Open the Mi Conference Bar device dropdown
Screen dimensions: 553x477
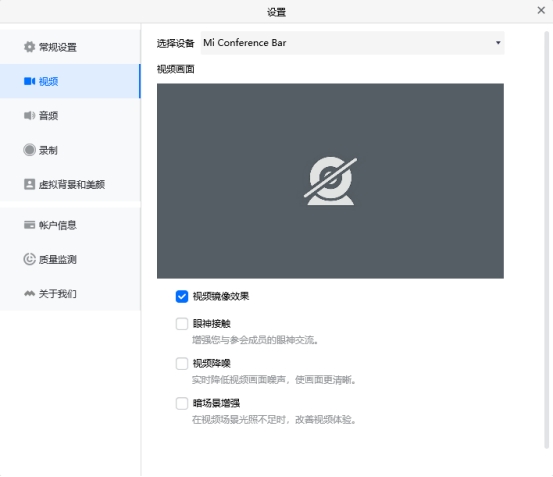(x=352, y=43)
